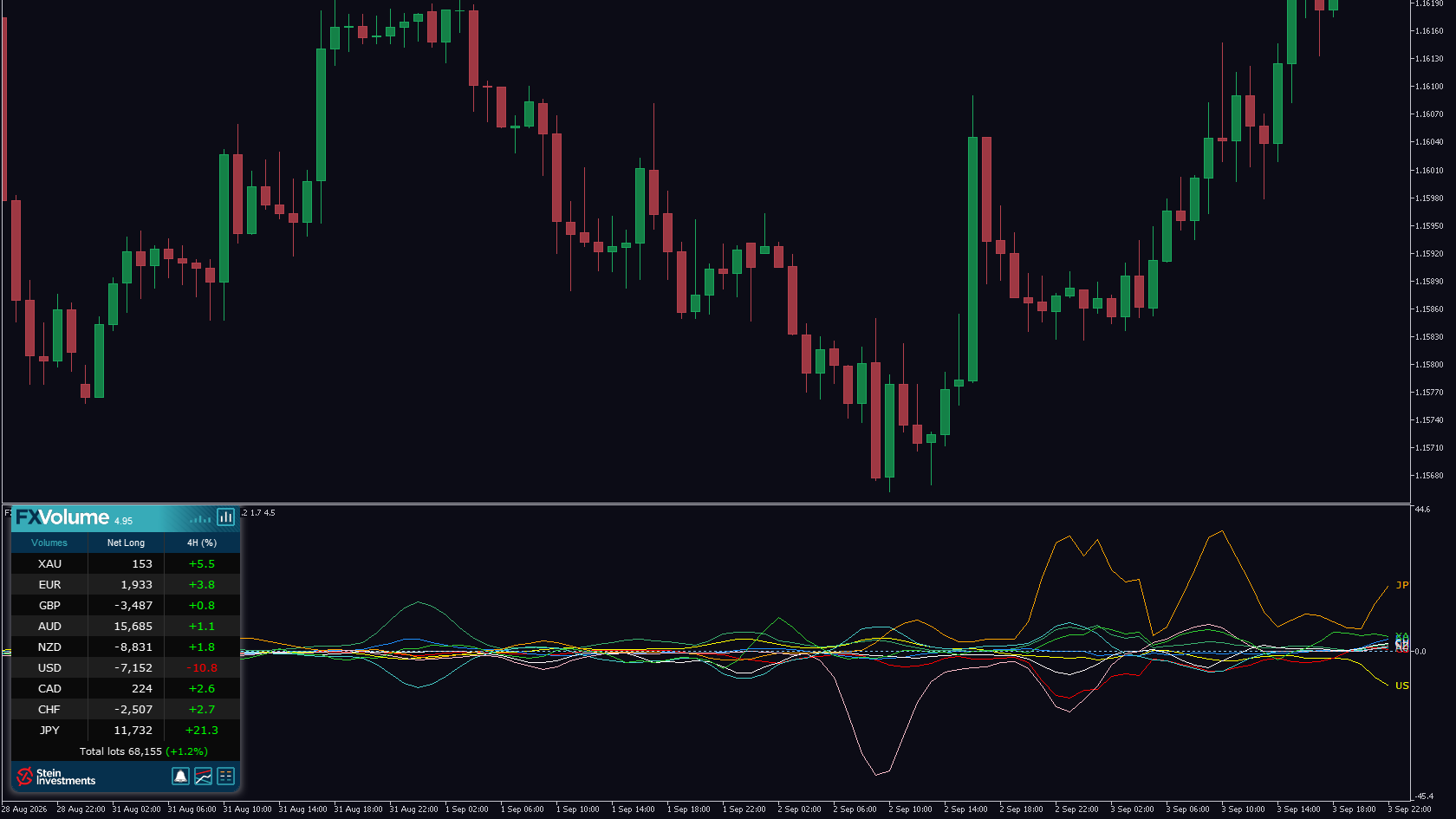Select the XAU currency row label
The image size is (1456, 819).
pyautogui.click(x=50, y=564)
